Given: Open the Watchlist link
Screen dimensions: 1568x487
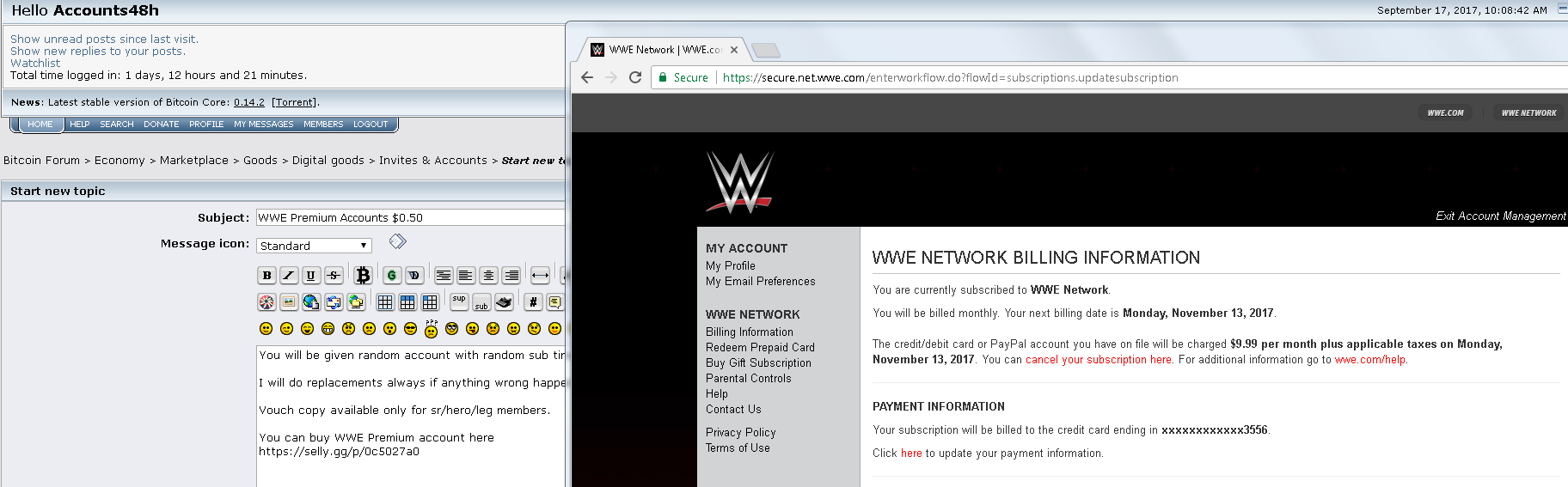Looking at the screenshot, I should coord(35,63).
